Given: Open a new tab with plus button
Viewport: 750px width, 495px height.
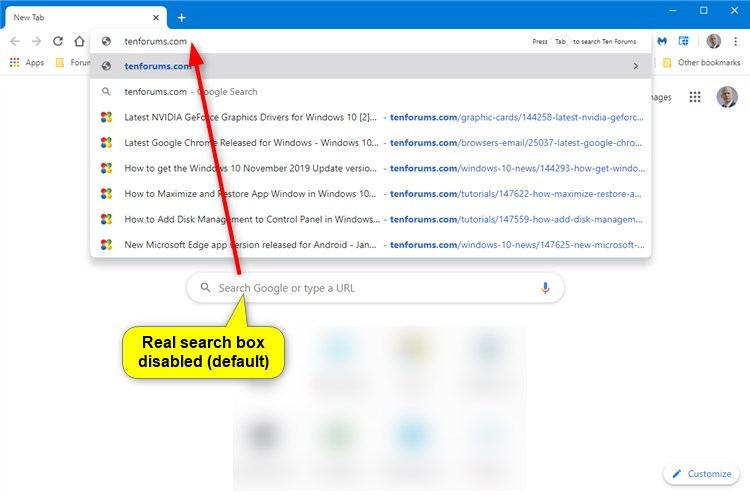Looking at the screenshot, I should click(x=181, y=18).
